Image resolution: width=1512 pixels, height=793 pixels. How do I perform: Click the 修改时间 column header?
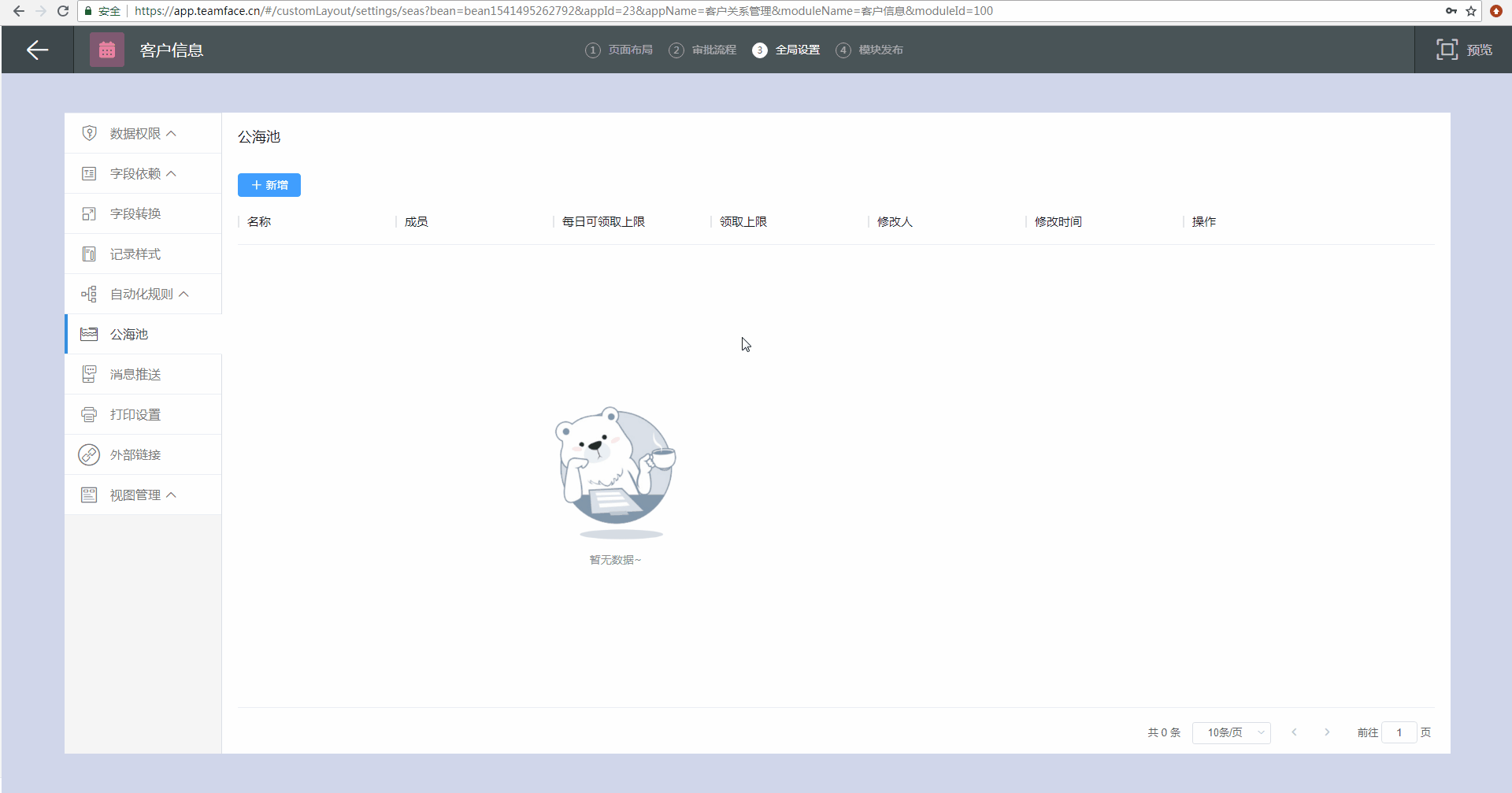pyautogui.click(x=1058, y=222)
